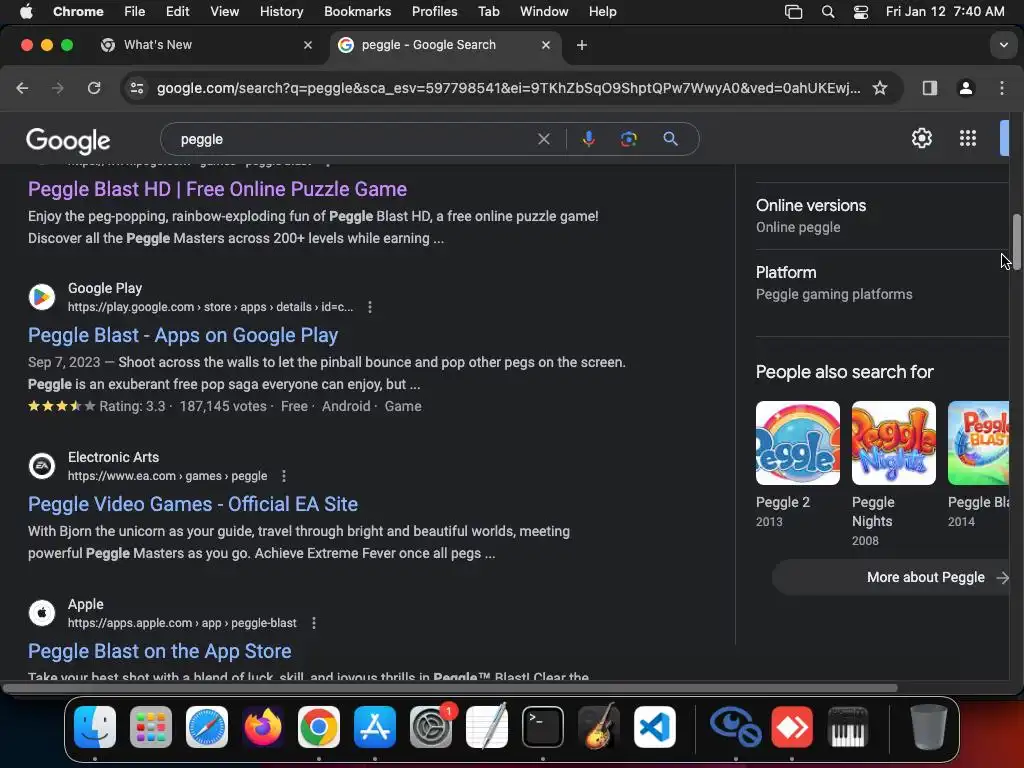1024x768 pixels.
Task: Open GarageBand from the dock
Action: tap(598, 727)
